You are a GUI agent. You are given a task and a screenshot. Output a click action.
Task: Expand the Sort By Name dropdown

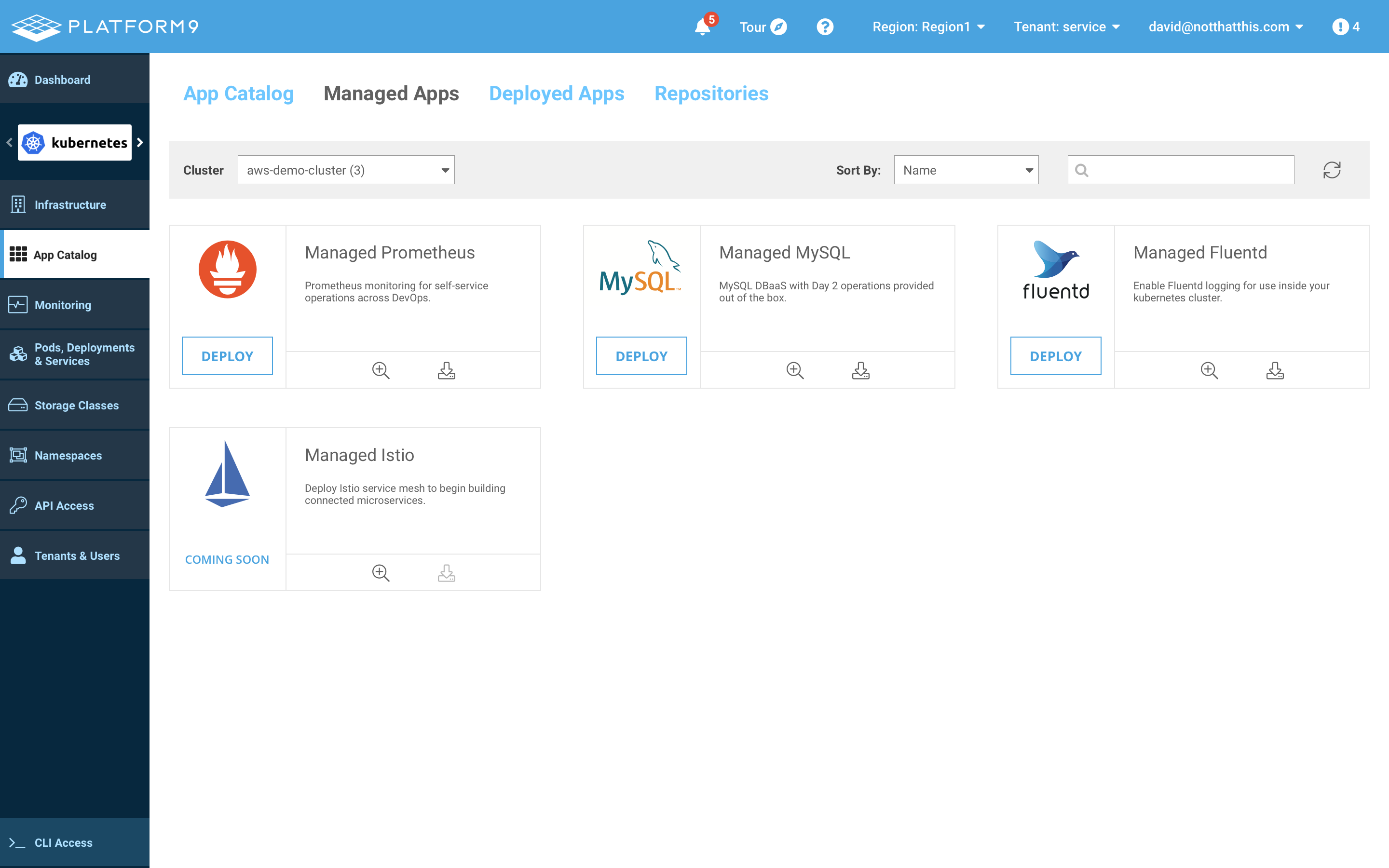pyautogui.click(x=967, y=170)
